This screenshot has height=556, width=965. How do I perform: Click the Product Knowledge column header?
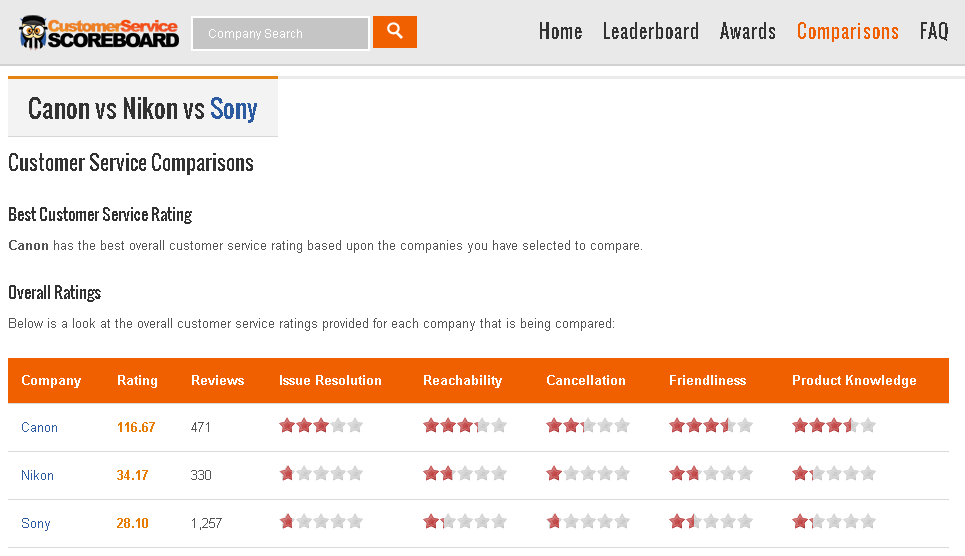coord(854,381)
